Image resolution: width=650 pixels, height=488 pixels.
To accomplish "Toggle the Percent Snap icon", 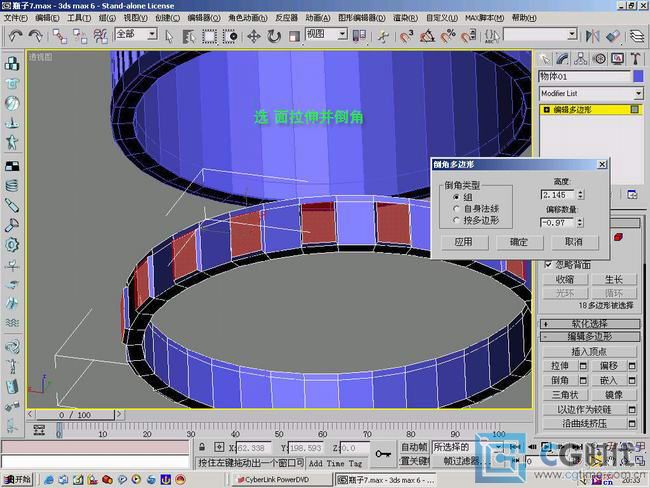I will pyautogui.click(x=448, y=36).
